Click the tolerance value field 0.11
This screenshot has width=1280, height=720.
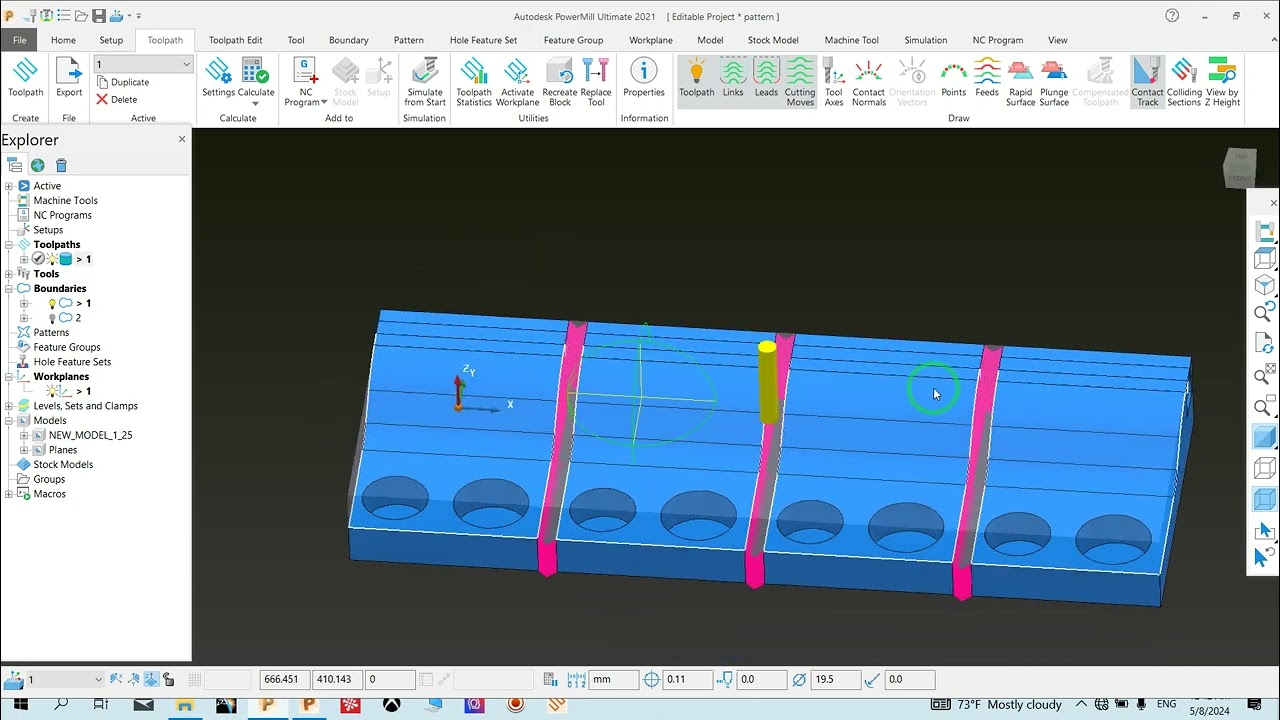[x=688, y=679]
